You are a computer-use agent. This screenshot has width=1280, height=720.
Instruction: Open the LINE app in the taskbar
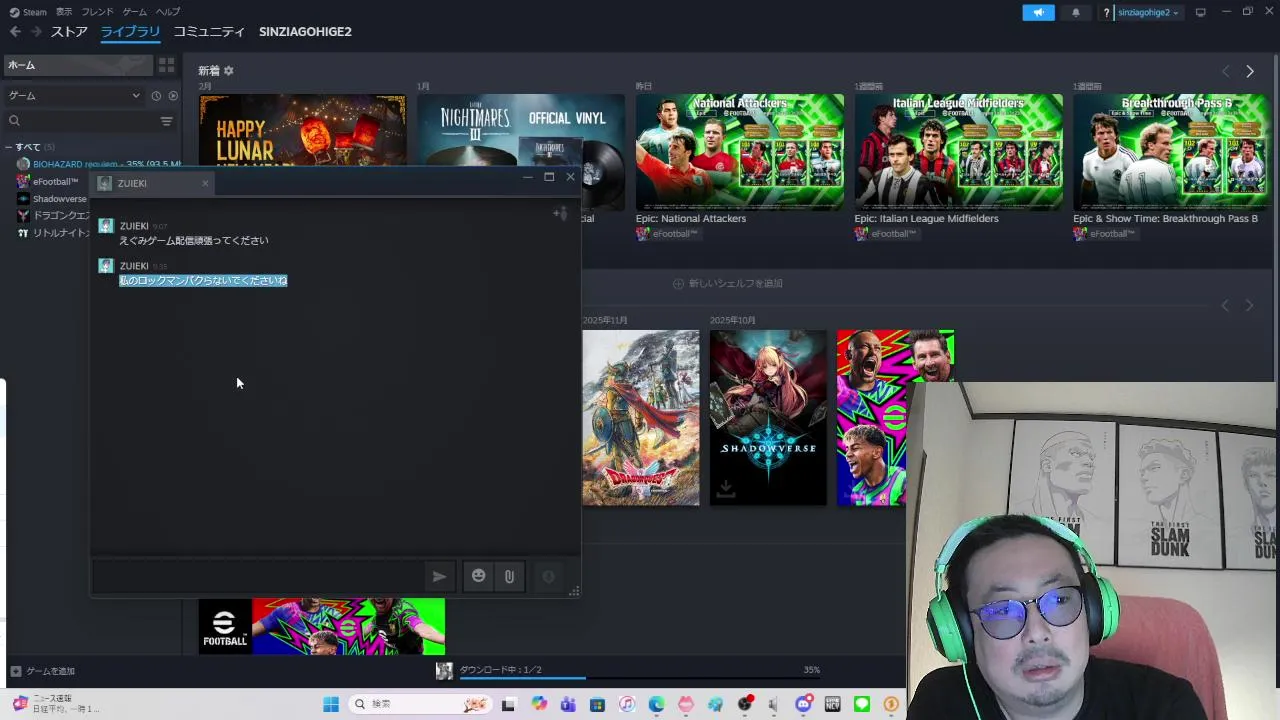pos(862,704)
